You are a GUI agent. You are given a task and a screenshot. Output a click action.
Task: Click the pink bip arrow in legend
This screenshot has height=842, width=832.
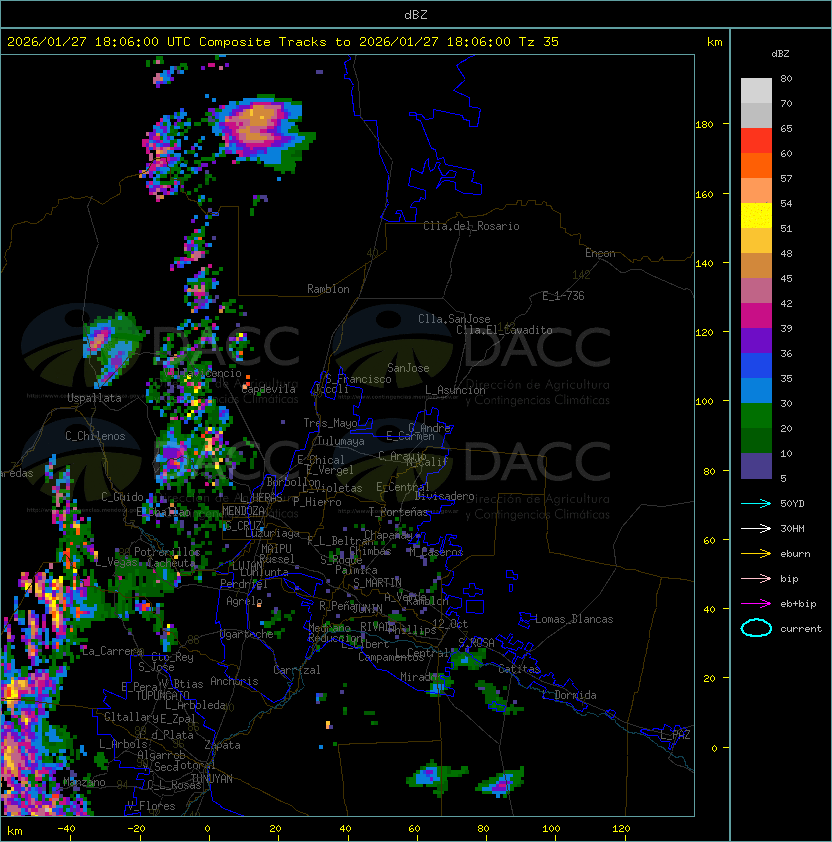click(x=756, y=578)
